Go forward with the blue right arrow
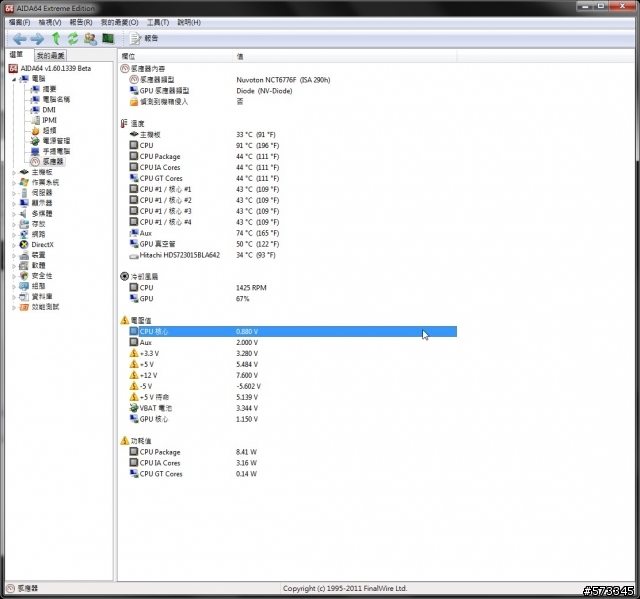 pos(37,39)
